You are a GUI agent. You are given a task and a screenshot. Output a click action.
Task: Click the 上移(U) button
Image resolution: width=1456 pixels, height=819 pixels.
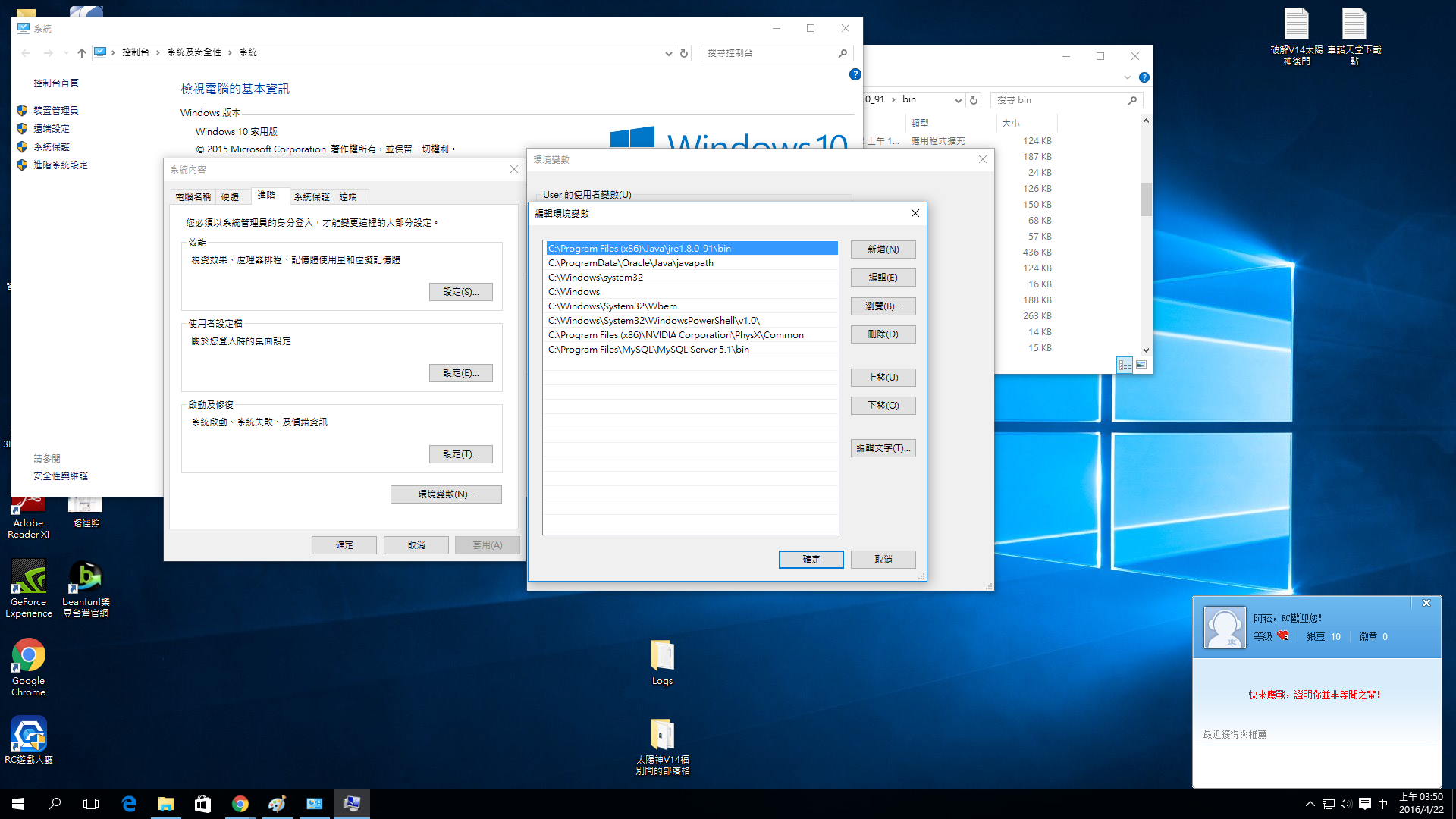pos(883,378)
